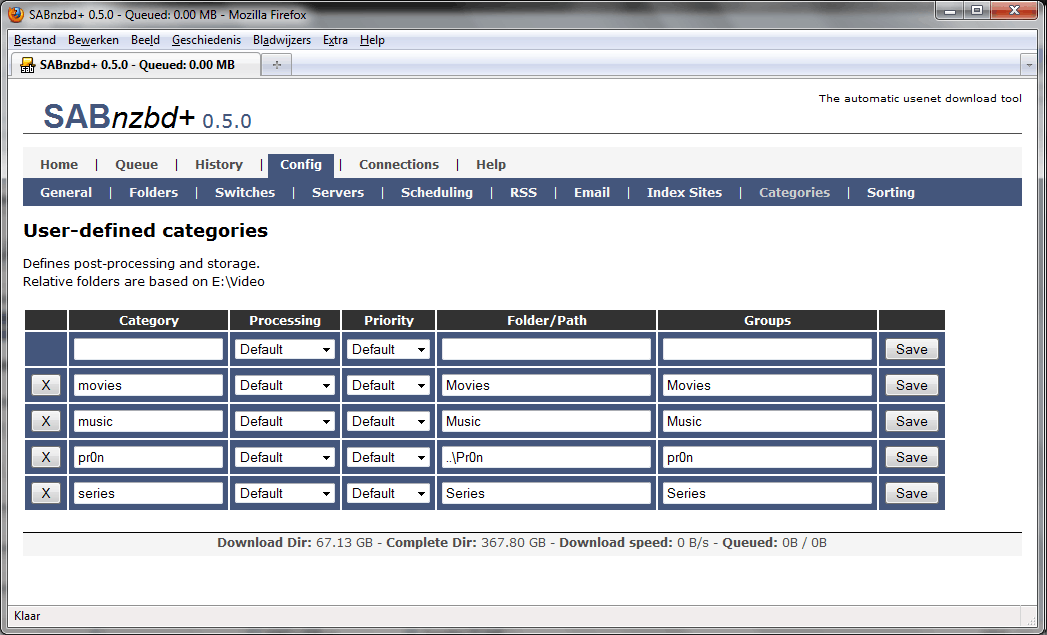Delete the pr0n category with X
The width and height of the screenshot is (1047, 635).
(46, 457)
